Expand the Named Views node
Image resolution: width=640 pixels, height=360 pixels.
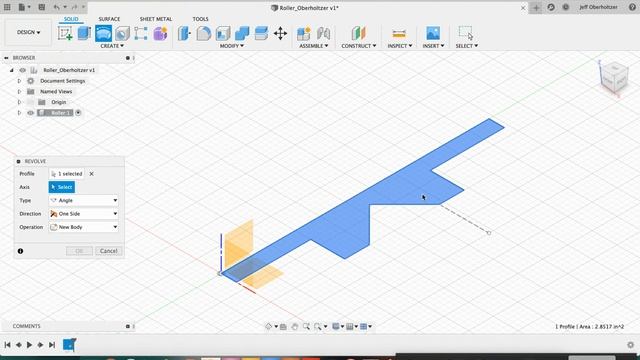19,91
